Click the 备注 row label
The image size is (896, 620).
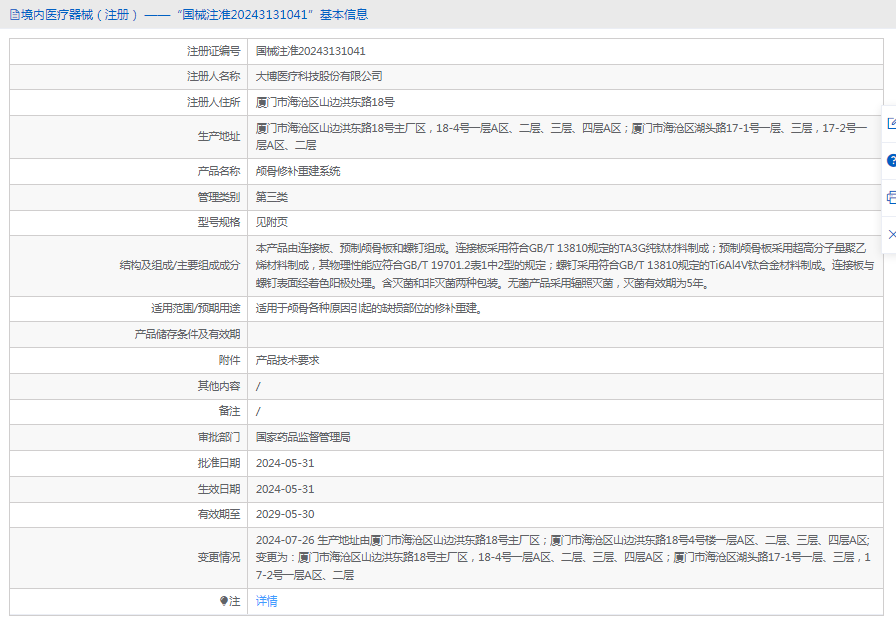[x=230, y=411]
